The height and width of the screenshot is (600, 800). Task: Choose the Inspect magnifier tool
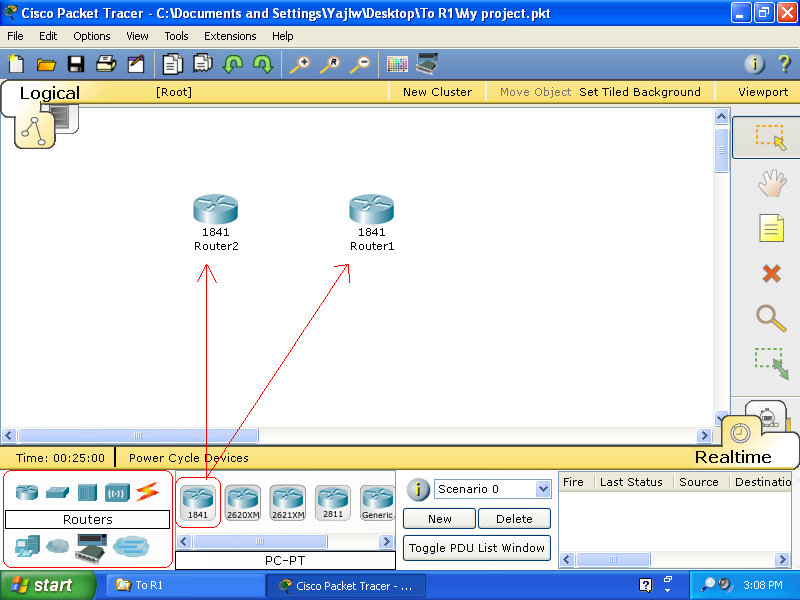pyautogui.click(x=771, y=318)
